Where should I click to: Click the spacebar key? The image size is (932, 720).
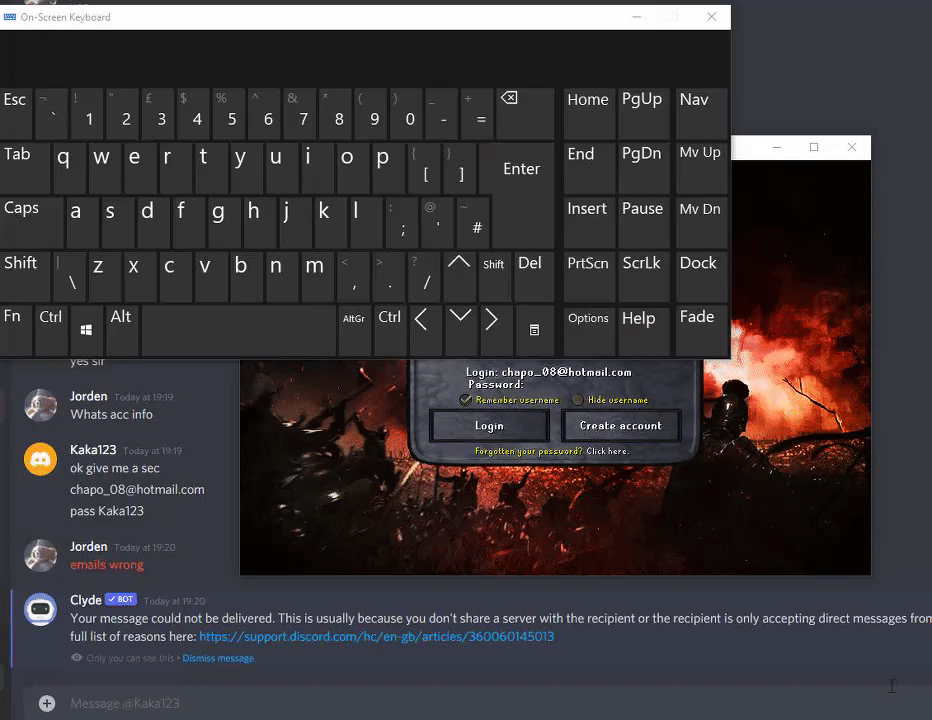238,330
